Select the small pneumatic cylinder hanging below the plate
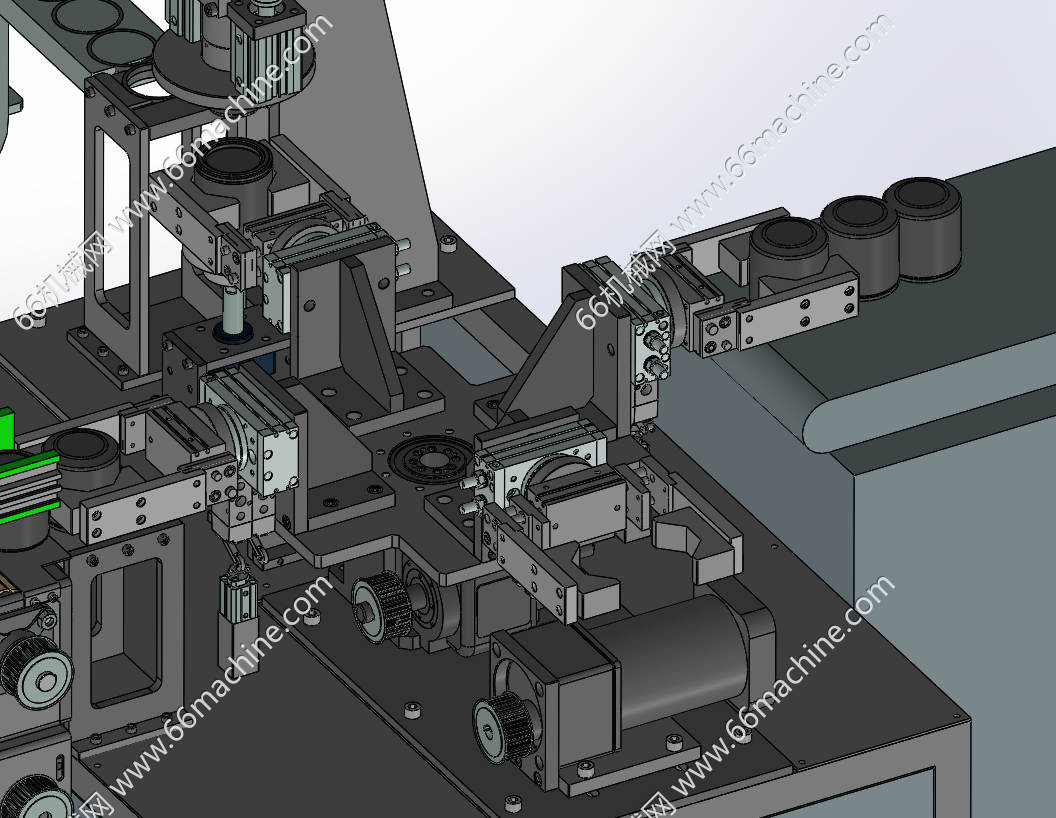1056x818 pixels. pos(236,616)
